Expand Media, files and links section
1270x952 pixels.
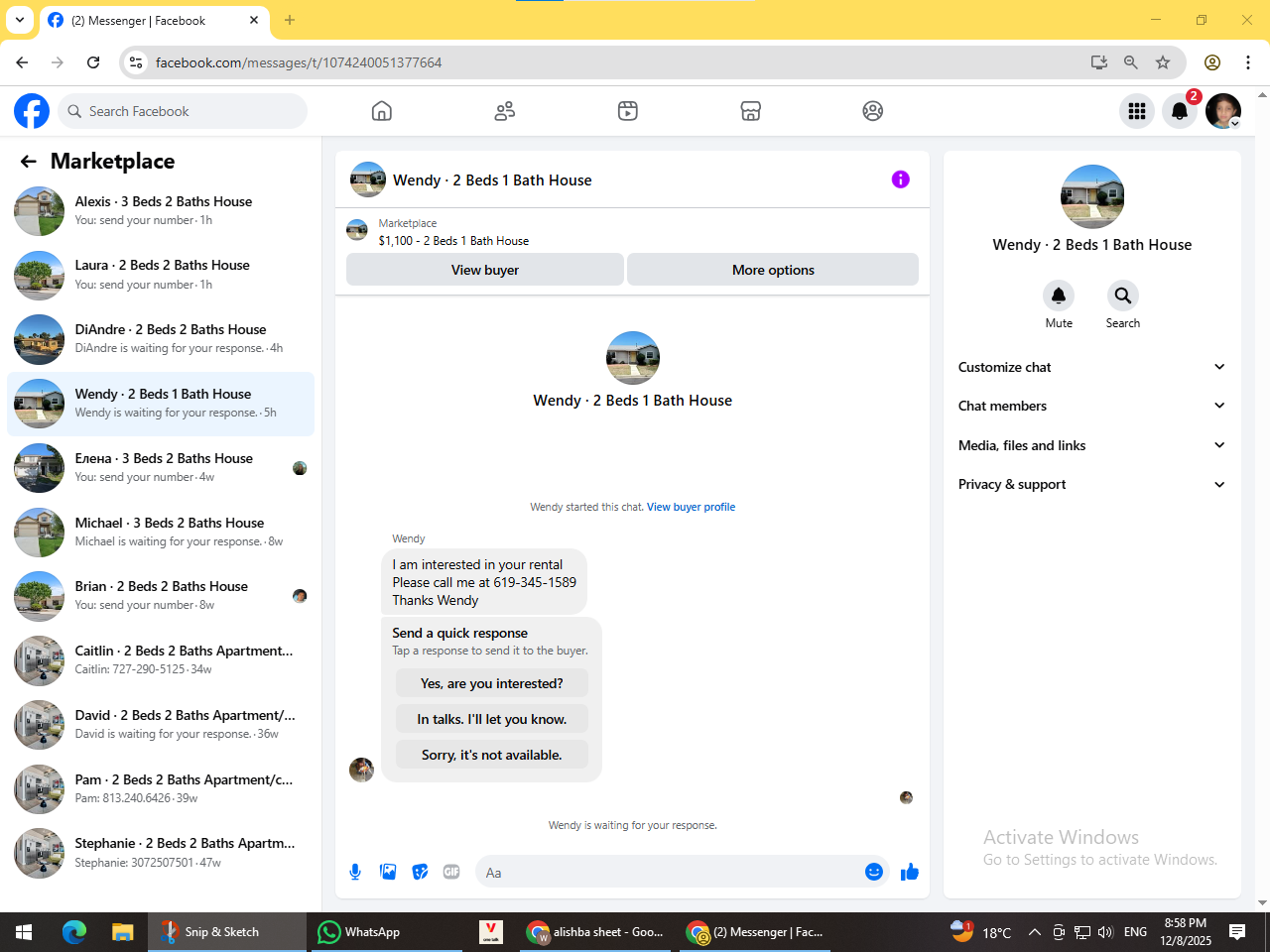1091,445
